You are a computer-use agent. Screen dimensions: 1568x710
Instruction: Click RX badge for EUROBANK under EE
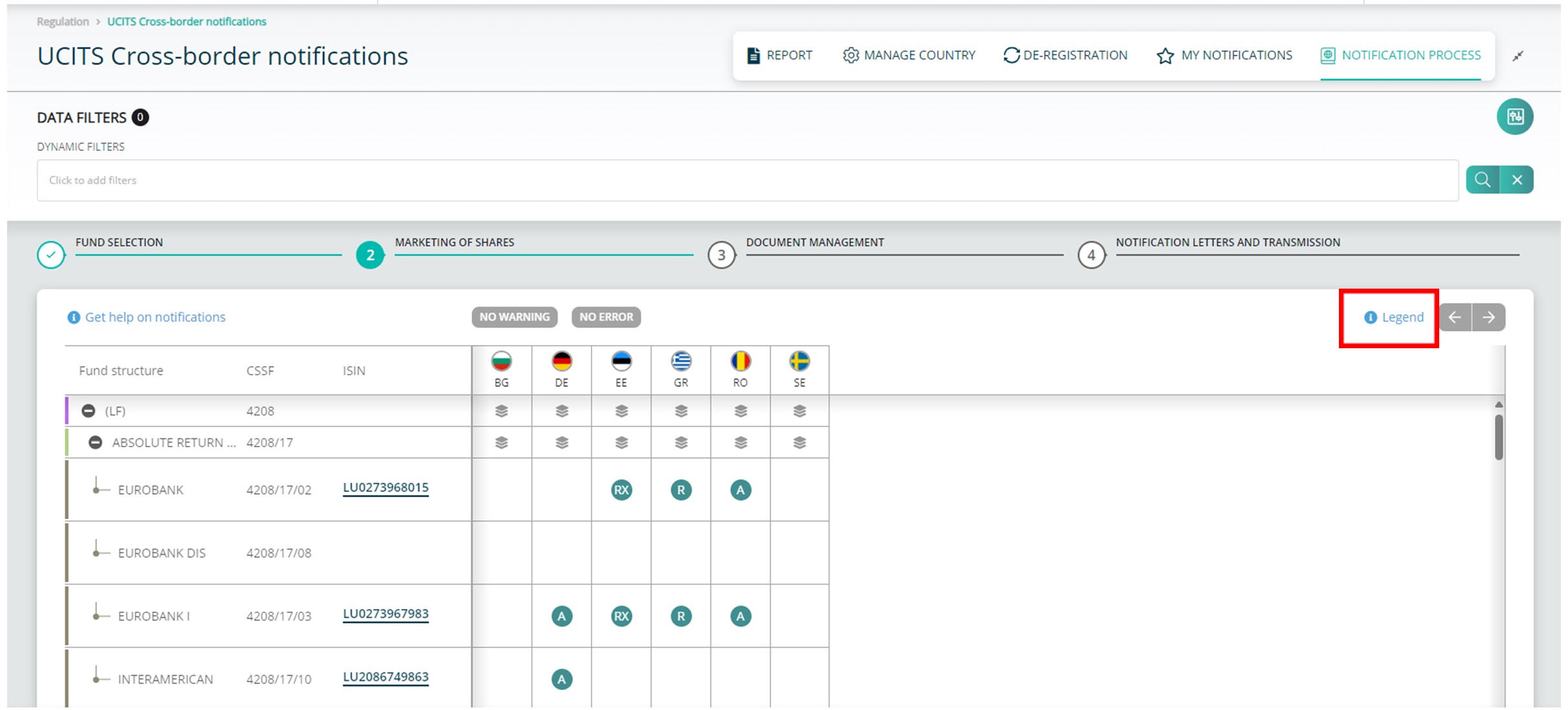point(621,490)
